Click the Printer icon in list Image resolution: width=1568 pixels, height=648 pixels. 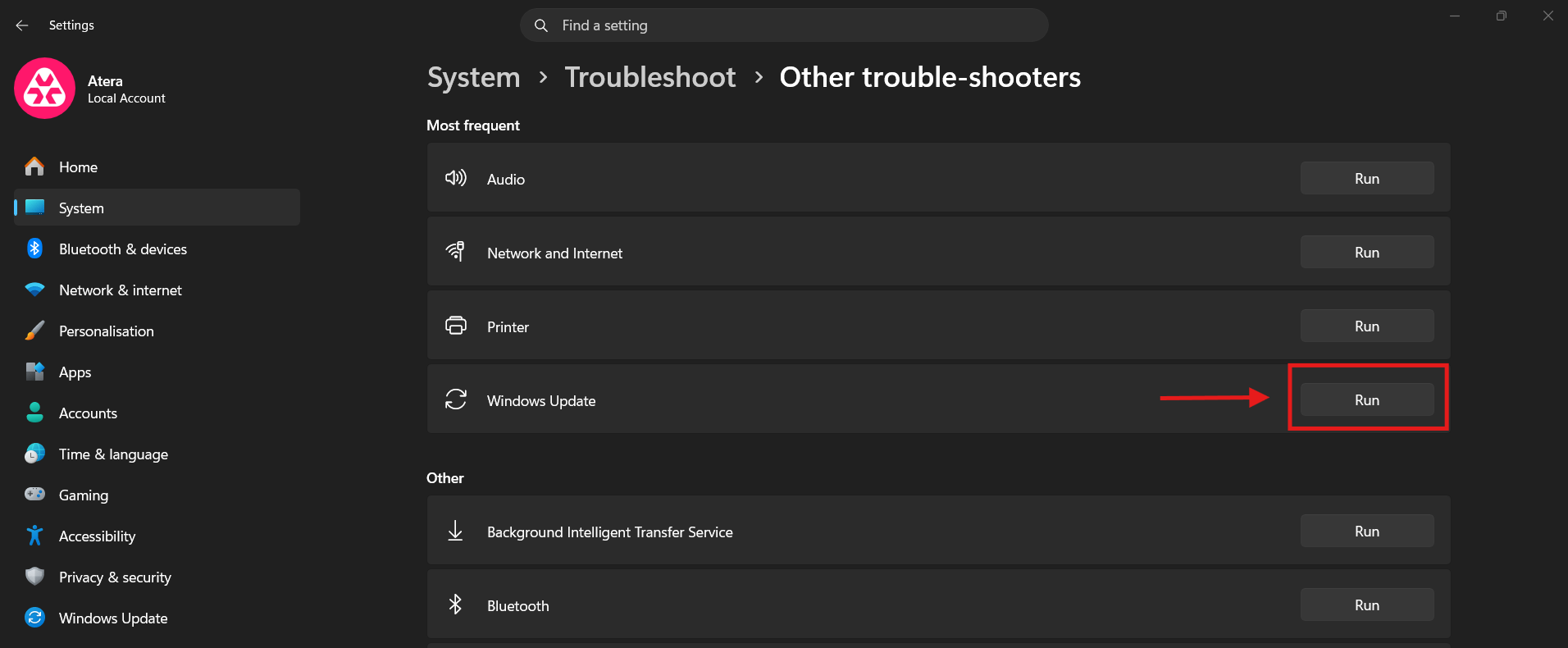[456, 326]
